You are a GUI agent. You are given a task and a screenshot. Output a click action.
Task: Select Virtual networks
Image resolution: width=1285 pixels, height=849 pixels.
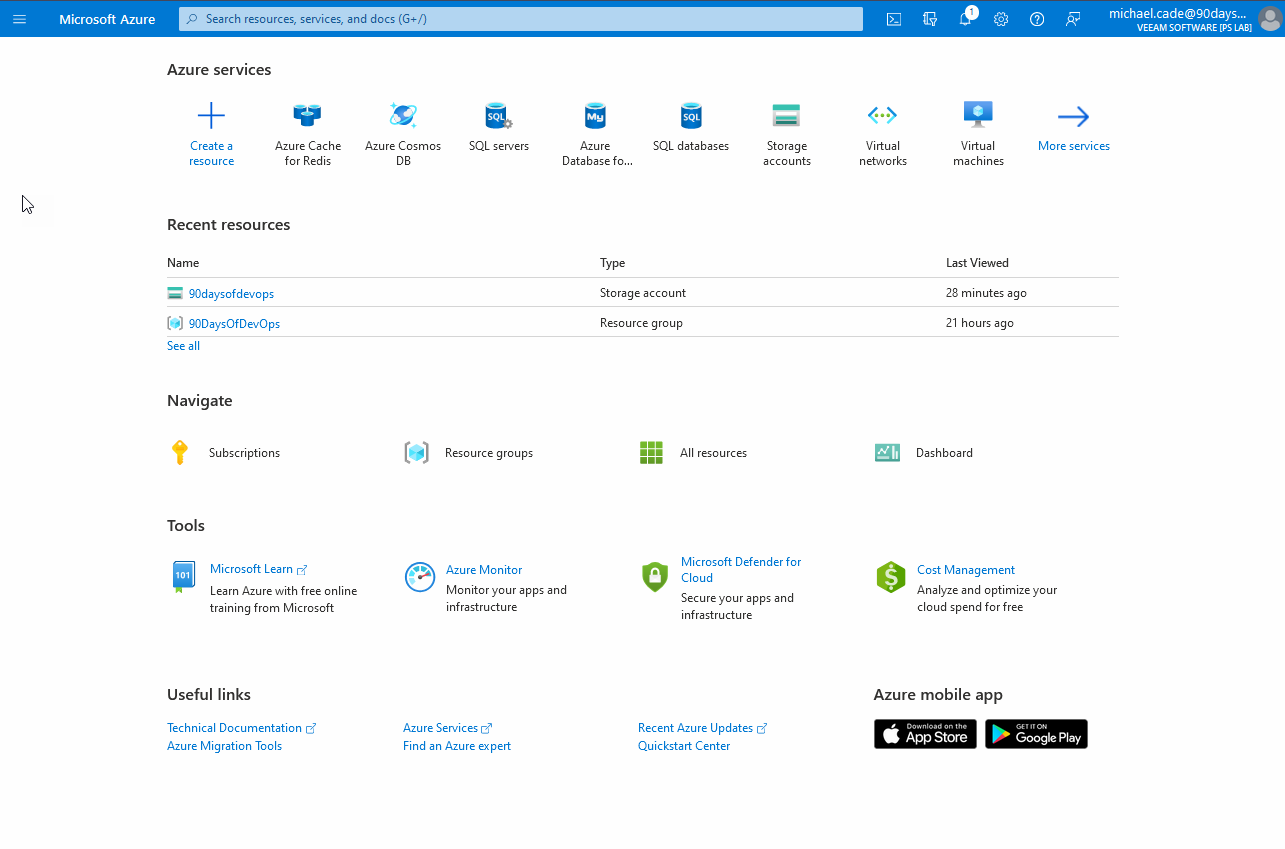pos(882,130)
